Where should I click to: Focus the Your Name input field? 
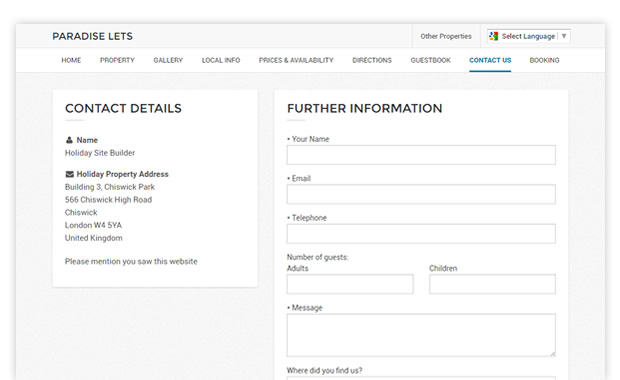[421, 155]
